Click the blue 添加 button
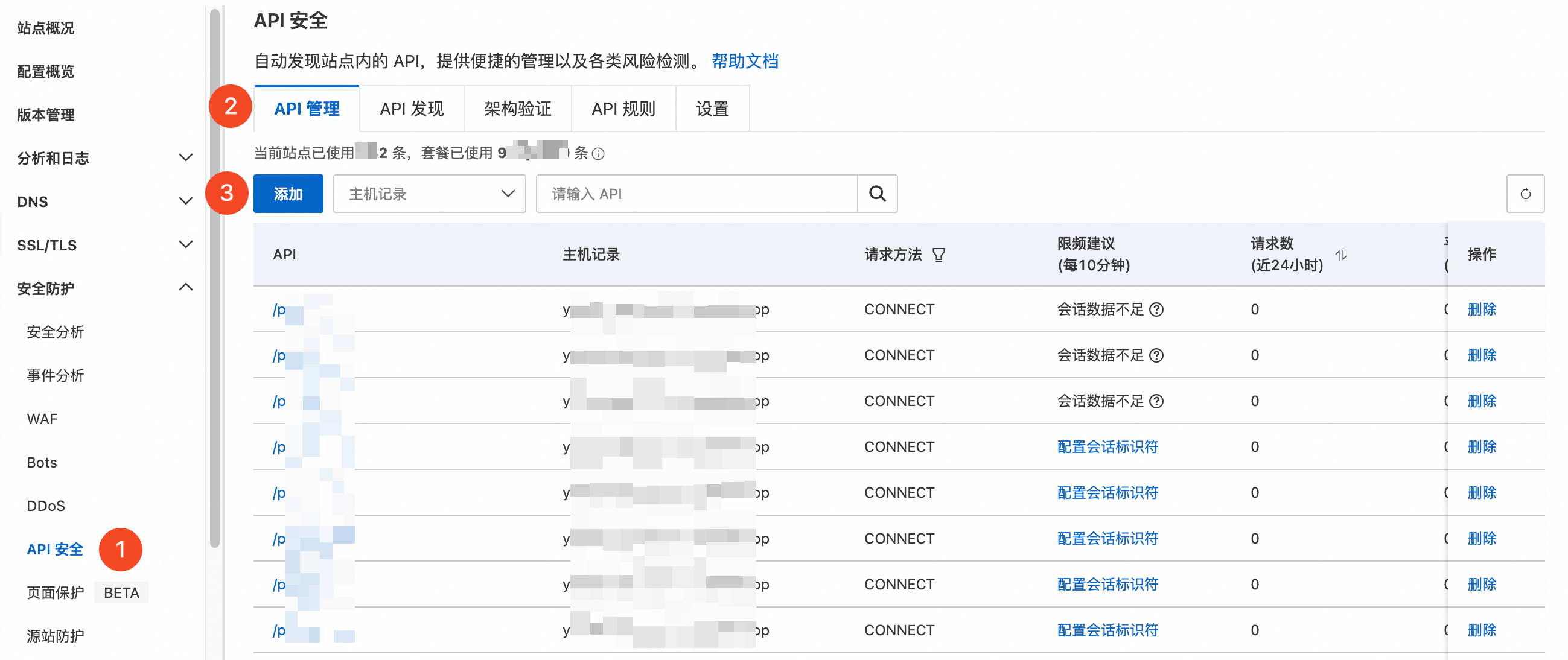 (288, 194)
